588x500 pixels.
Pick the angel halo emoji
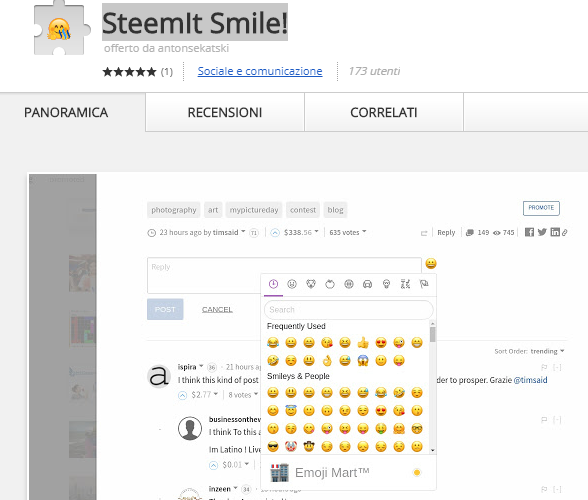pos(291,410)
